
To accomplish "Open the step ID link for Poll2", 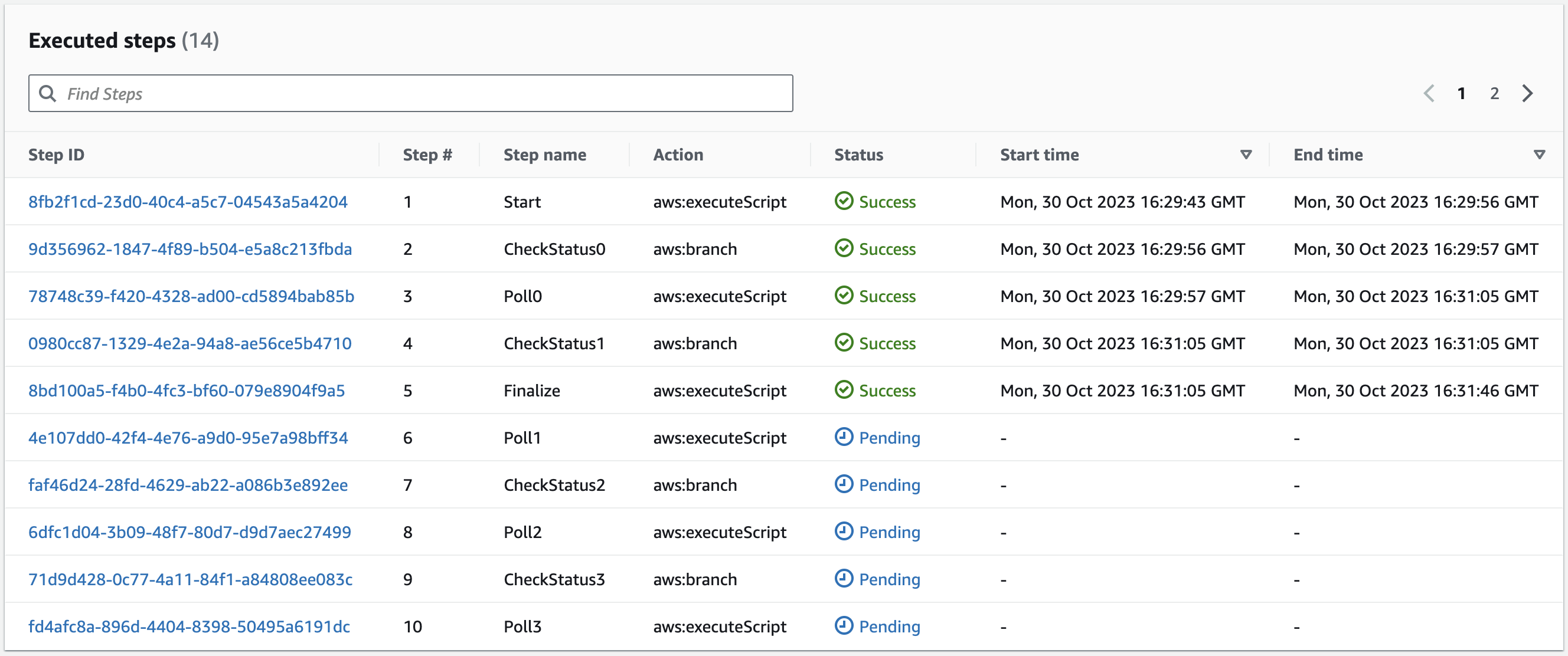I will tap(190, 532).
